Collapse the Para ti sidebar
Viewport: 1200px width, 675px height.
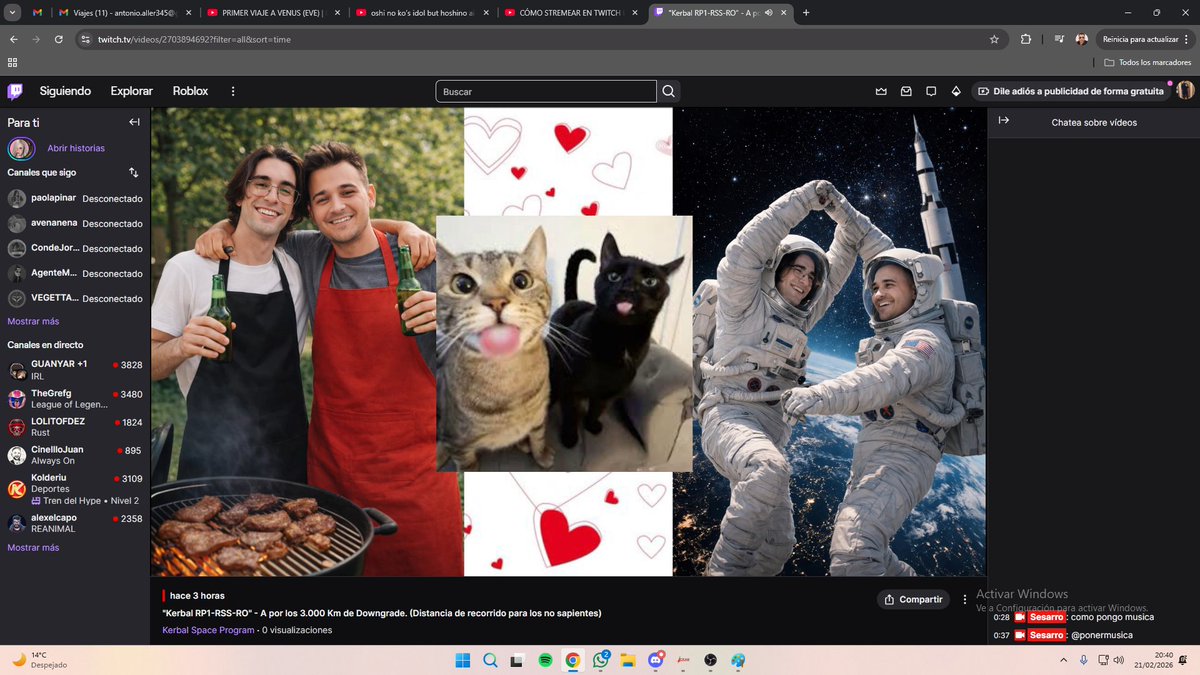[134, 122]
